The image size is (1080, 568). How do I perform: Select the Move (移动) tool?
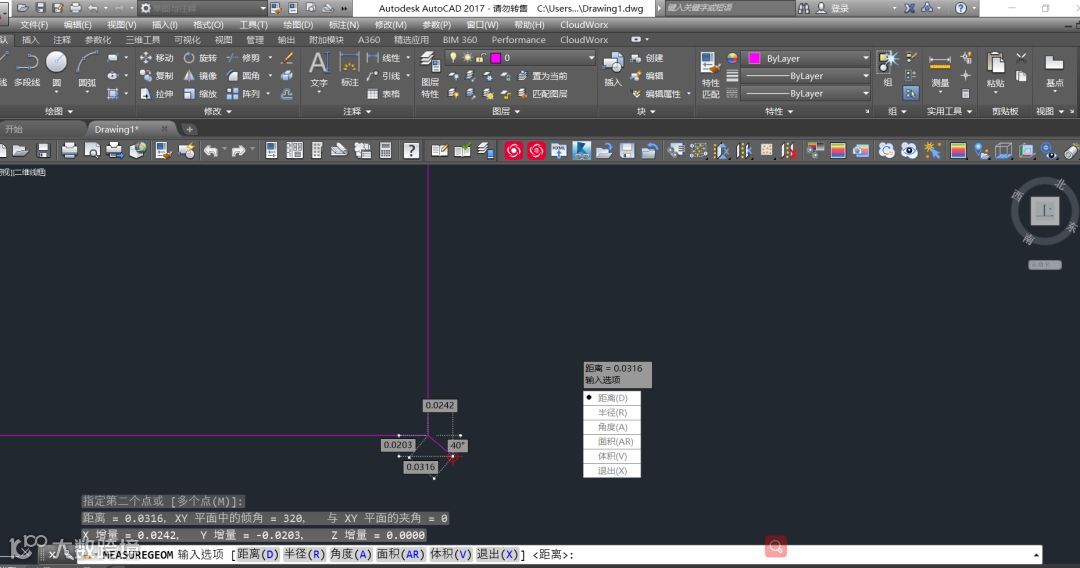(x=156, y=58)
